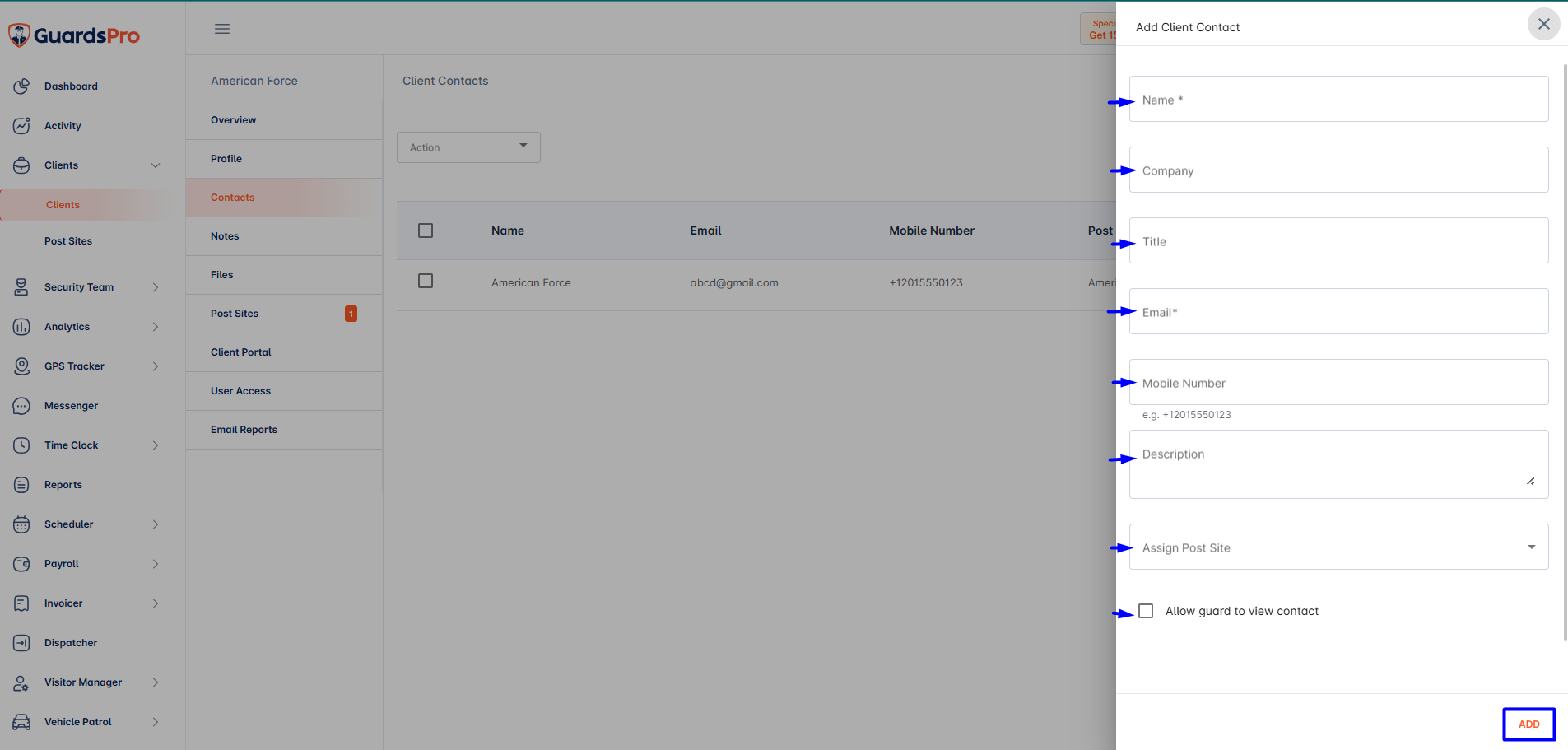This screenshot has width=1568, height=750.
Task: Click the Dispatcher icon
Action: (x=21, y=643)
